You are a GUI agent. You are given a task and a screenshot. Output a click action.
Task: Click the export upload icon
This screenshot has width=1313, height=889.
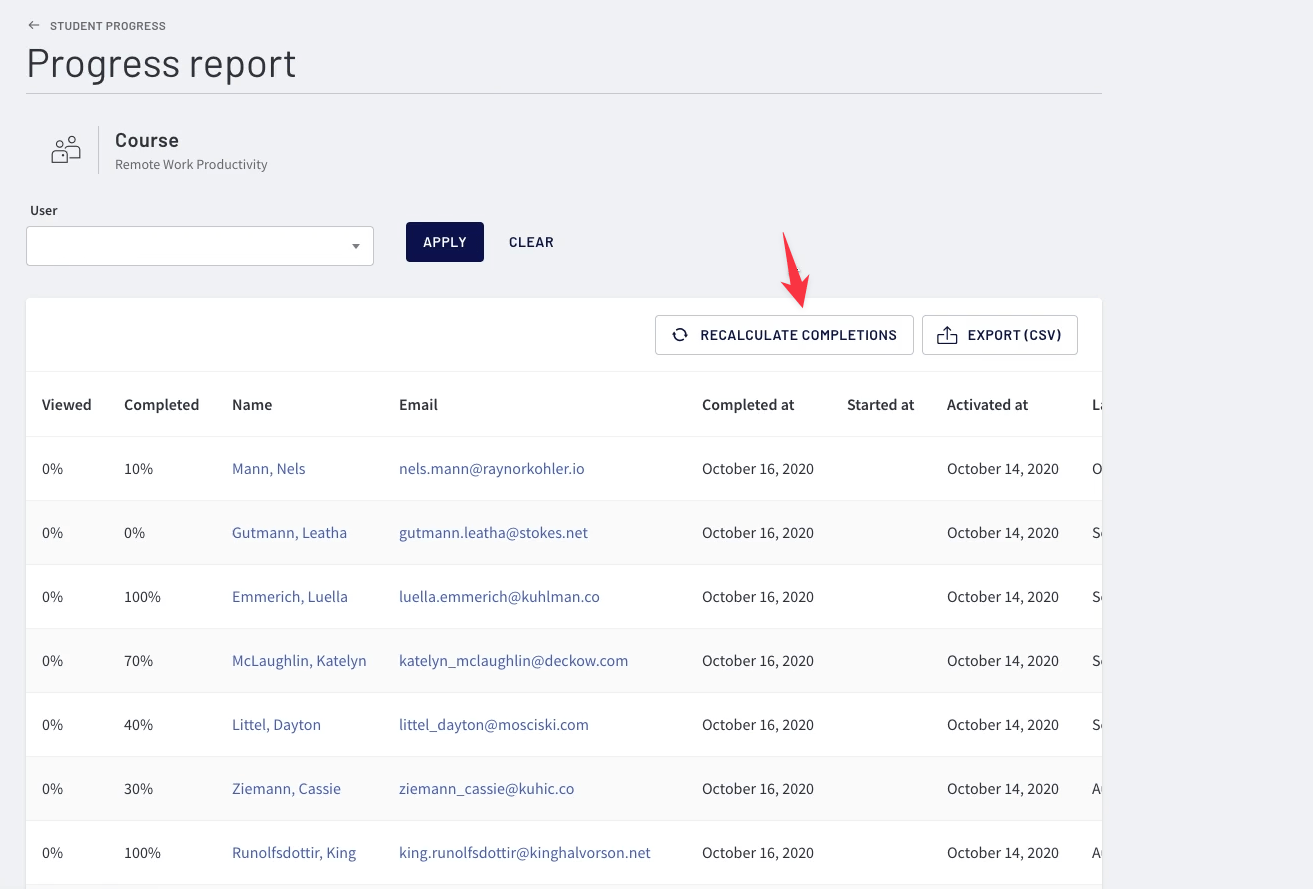click(x=946, y=335)
